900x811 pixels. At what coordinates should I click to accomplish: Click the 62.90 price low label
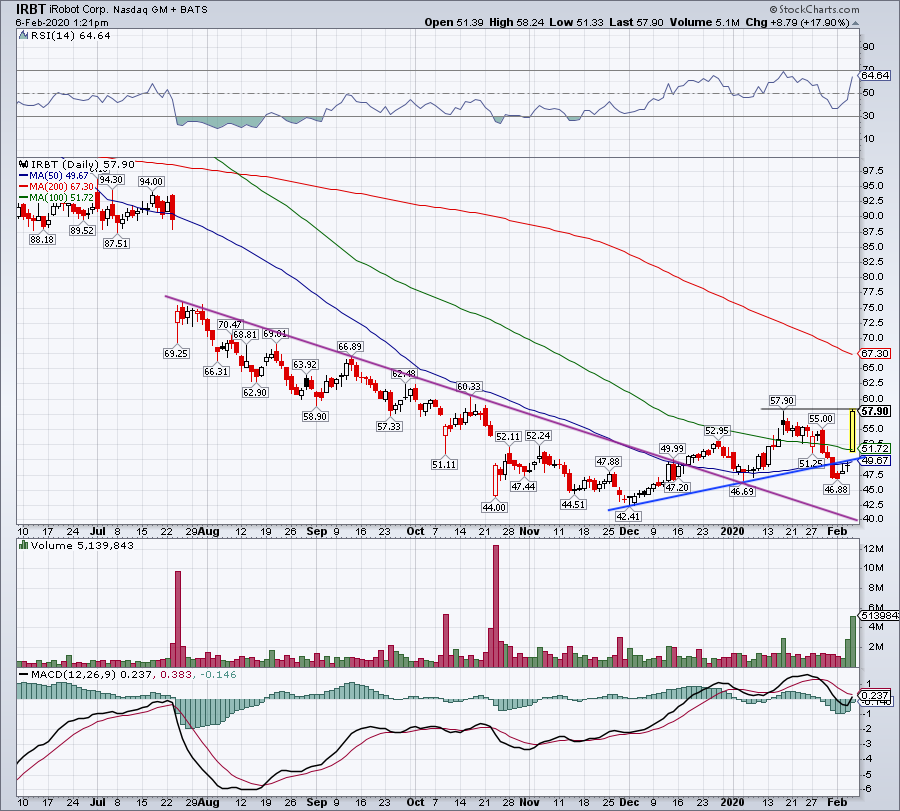click(x=255, y=393)
